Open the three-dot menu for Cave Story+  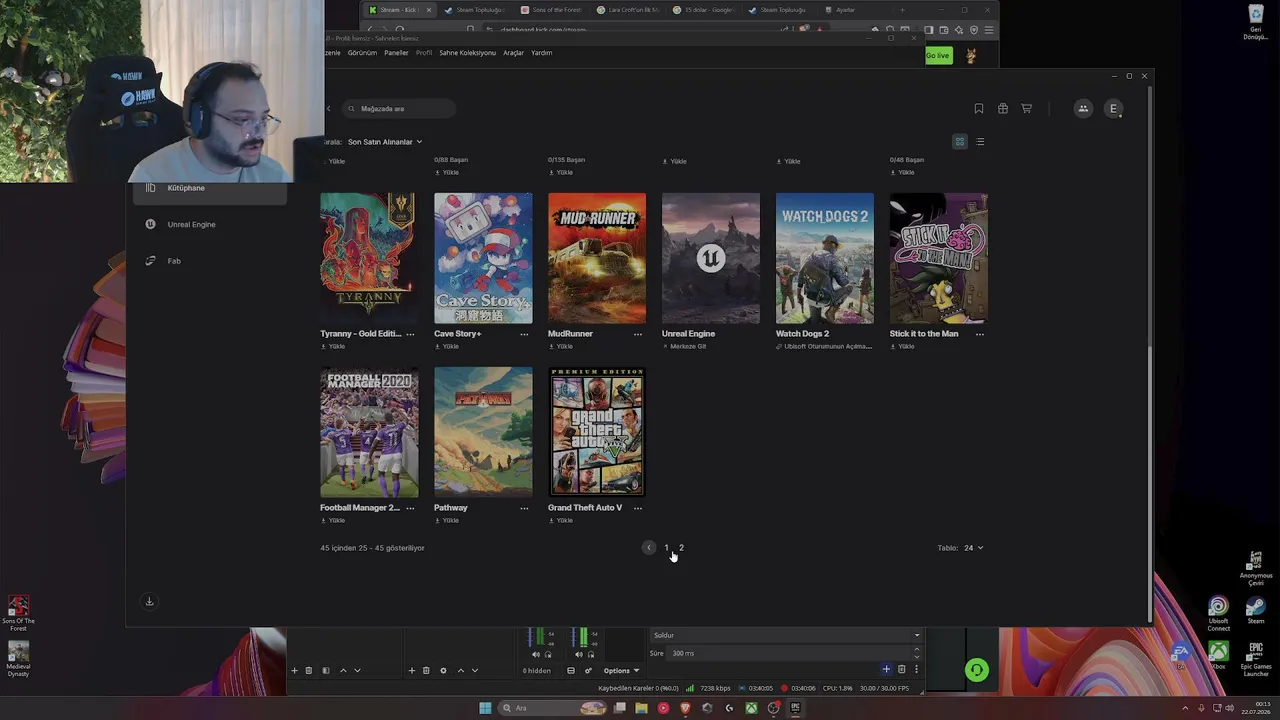coord(524,334)
